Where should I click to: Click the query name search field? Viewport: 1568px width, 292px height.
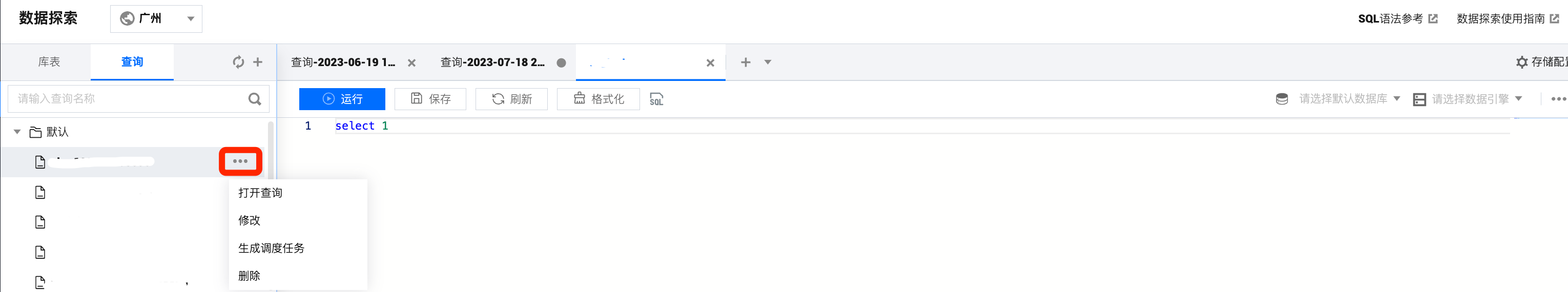(128, 98)
